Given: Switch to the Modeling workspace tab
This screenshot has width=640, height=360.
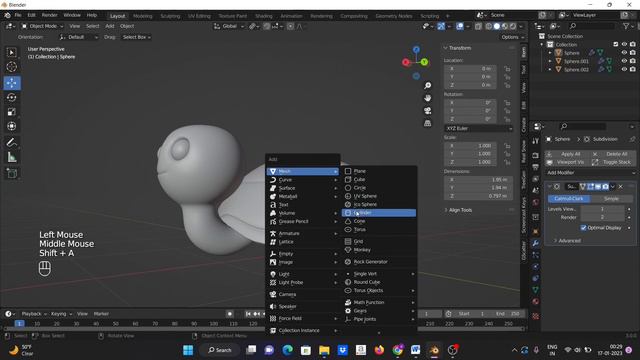Looking at the screenshot, I should tap(142, 16).
